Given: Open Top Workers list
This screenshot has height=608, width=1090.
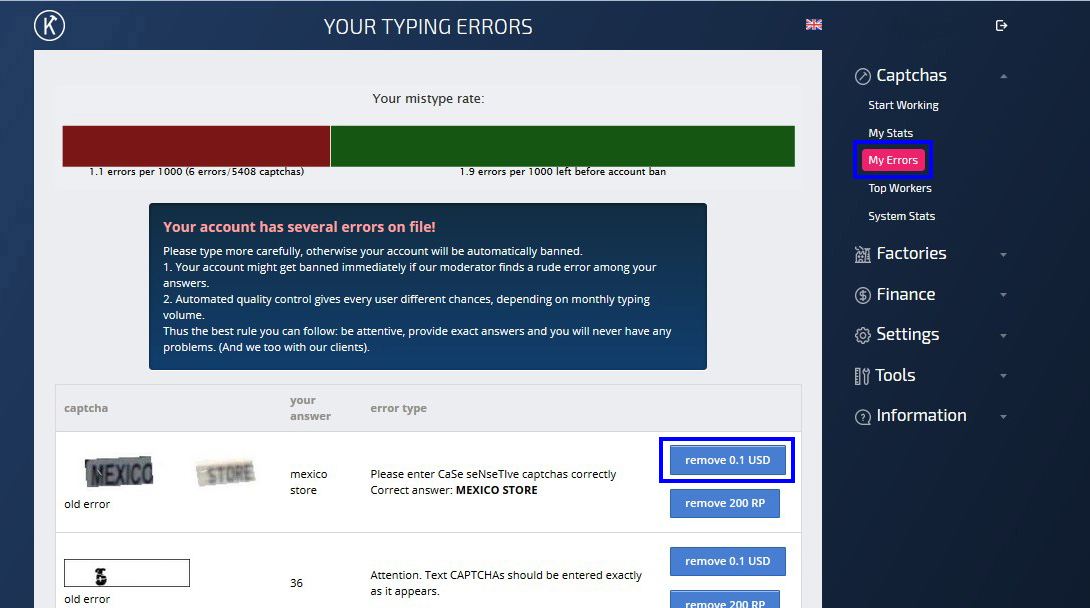Looking at the screenshot, I should 900,188.
